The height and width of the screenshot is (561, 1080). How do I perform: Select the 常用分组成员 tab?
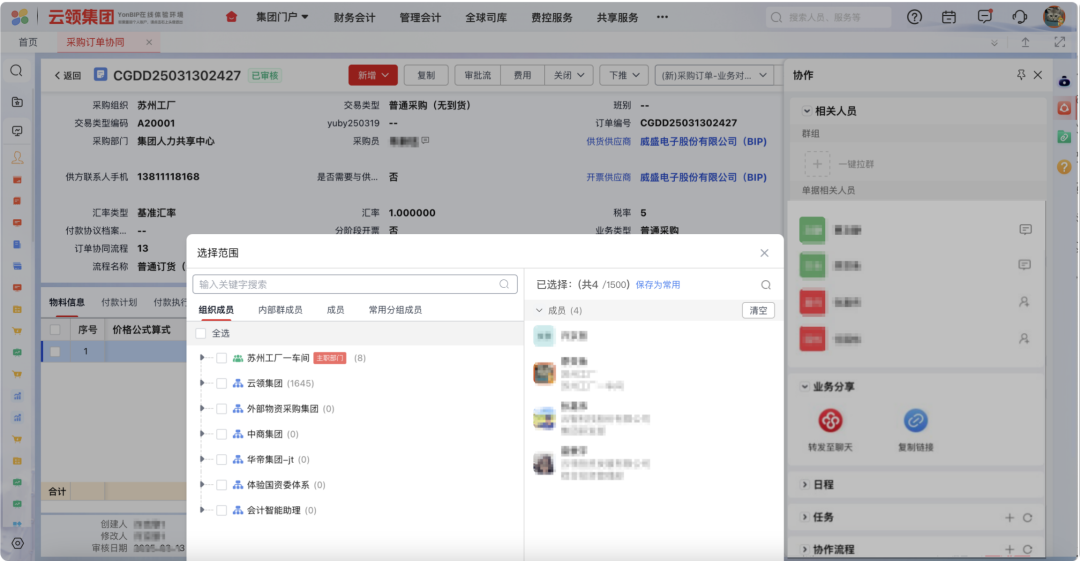(x=394, y=310)
